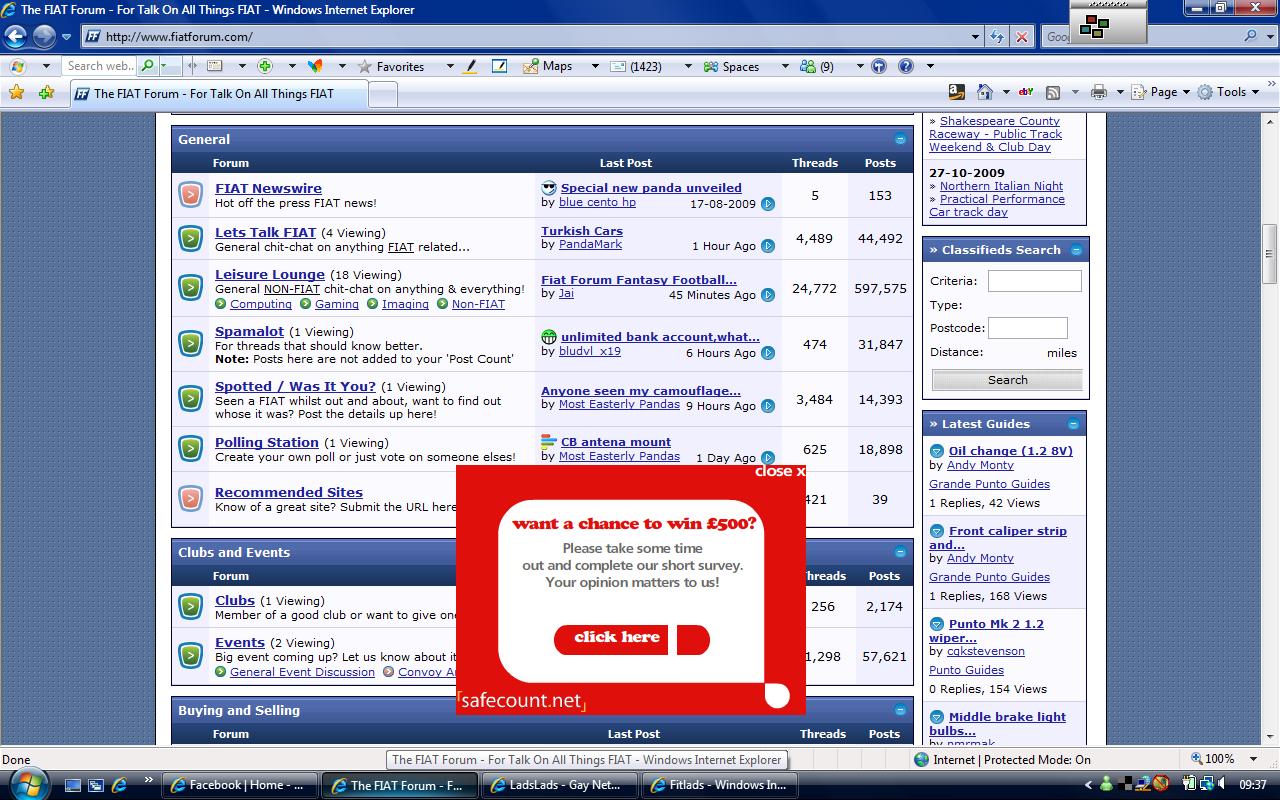The image size is (1280, 800).
Task: Open the address bar history dropdown
Action: [x=976, y=37]
